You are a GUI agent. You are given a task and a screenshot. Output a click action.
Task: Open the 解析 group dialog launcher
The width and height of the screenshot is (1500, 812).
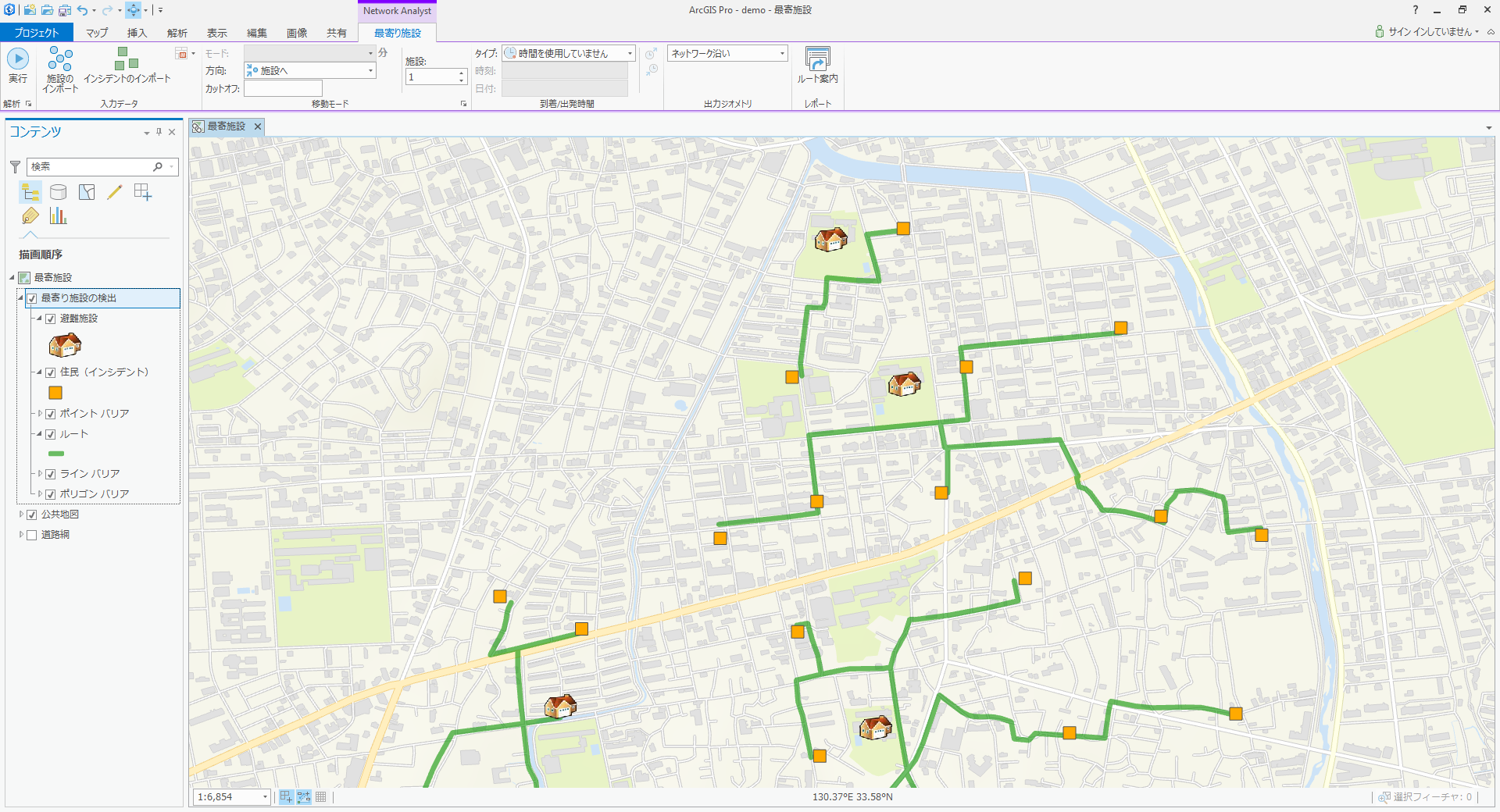(x=29, y=102)
